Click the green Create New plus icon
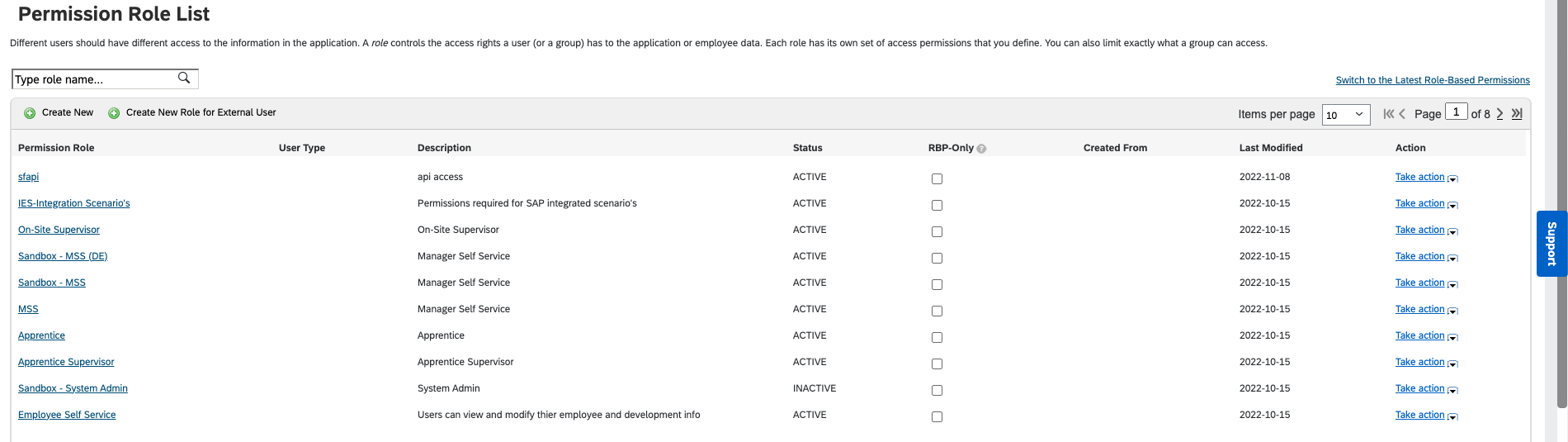Viewport: 1568px width, 442px height. click(x=30, y=113)
